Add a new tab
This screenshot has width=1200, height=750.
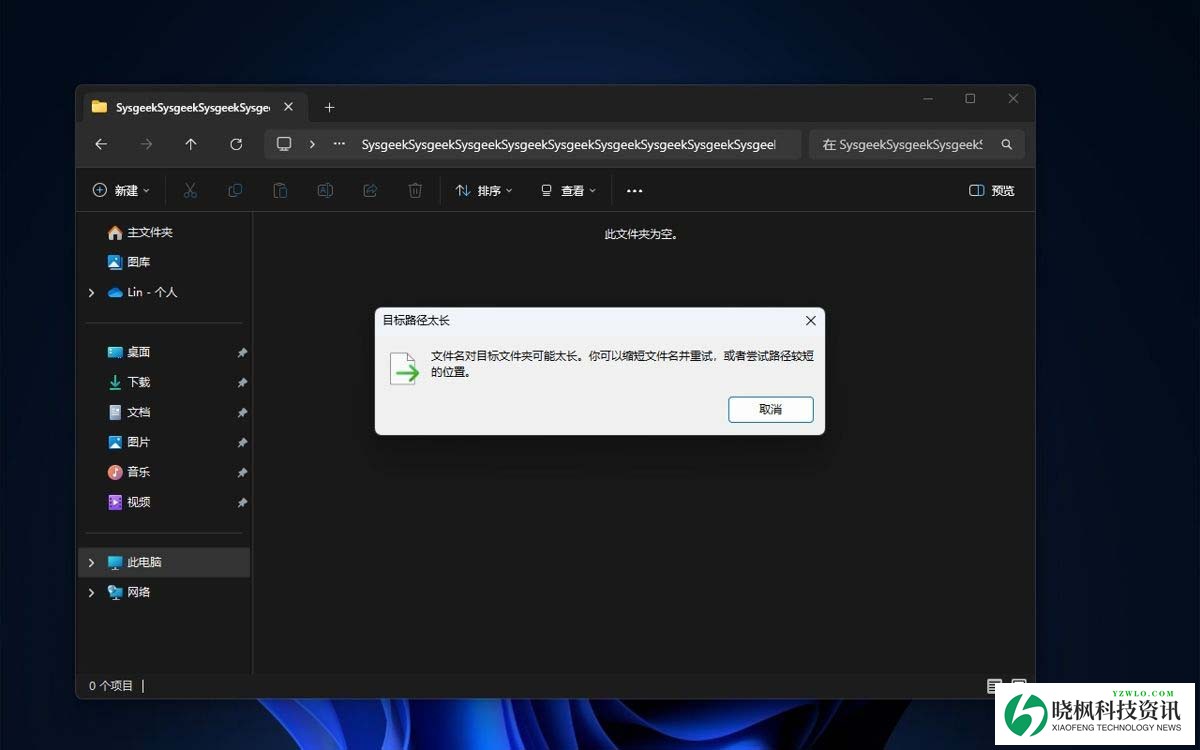[x=329, y=107]
